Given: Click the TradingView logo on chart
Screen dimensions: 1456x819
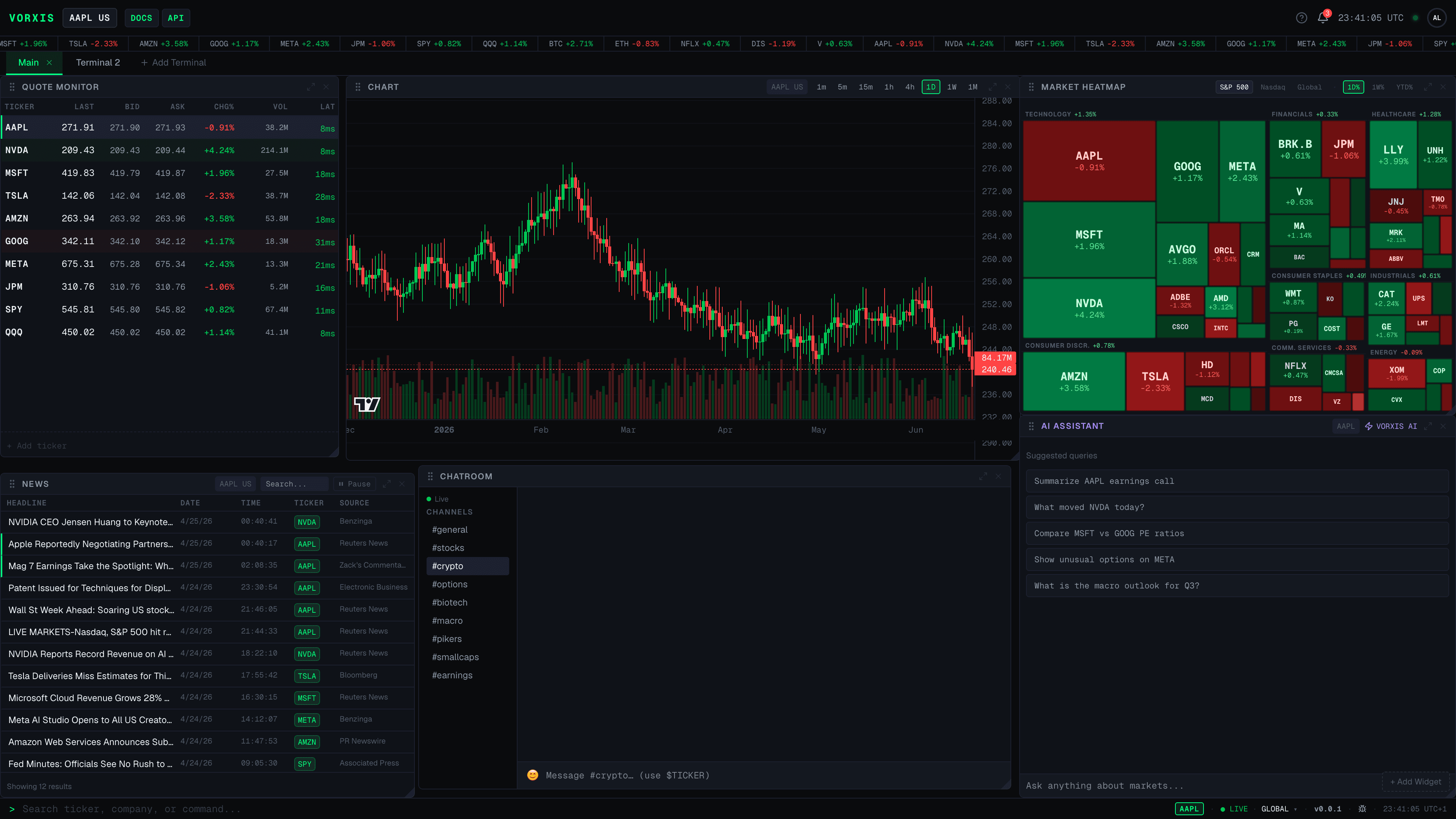Looking at the screenshot, I should tap(367, 404).
